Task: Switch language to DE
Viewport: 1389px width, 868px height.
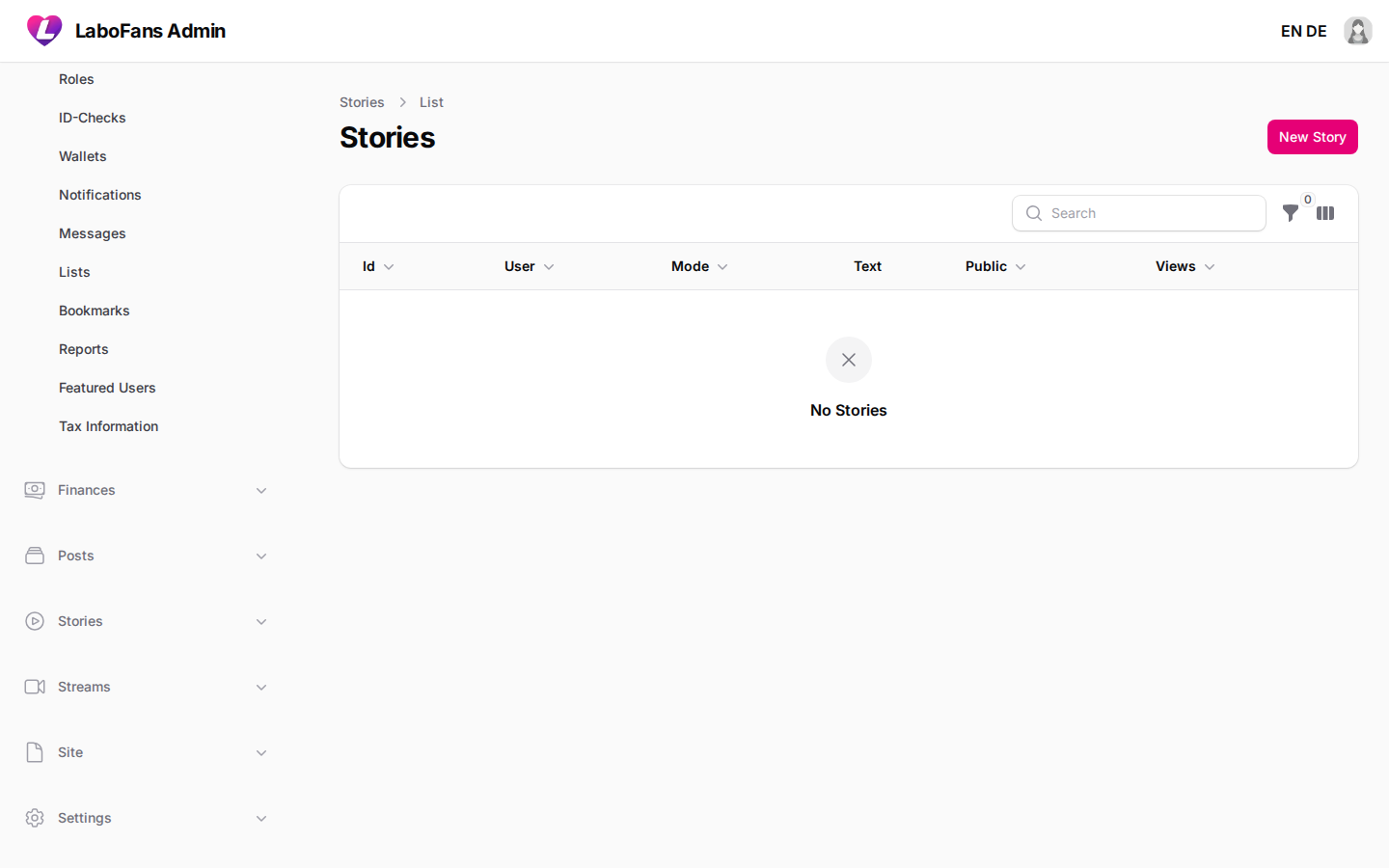Action: coord(1317,31)
